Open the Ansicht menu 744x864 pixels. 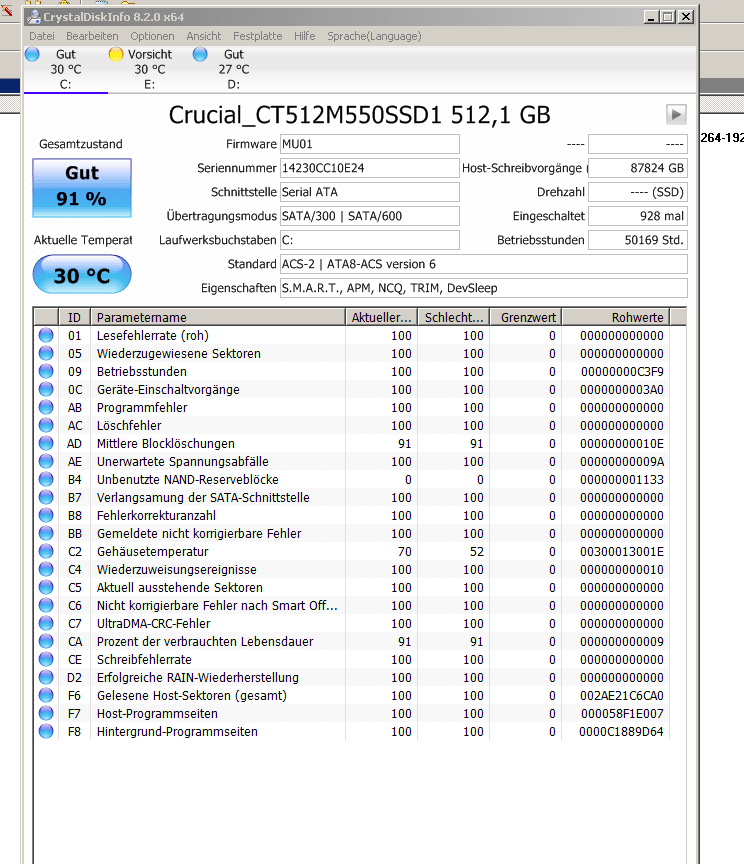tap(203, 36)
